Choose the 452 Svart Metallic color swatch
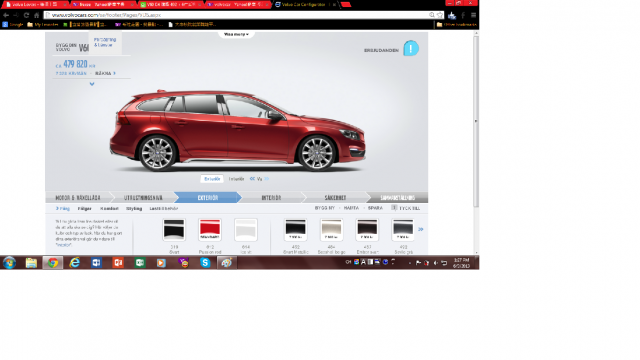This screenshot has height=360, width=640. 296,229
